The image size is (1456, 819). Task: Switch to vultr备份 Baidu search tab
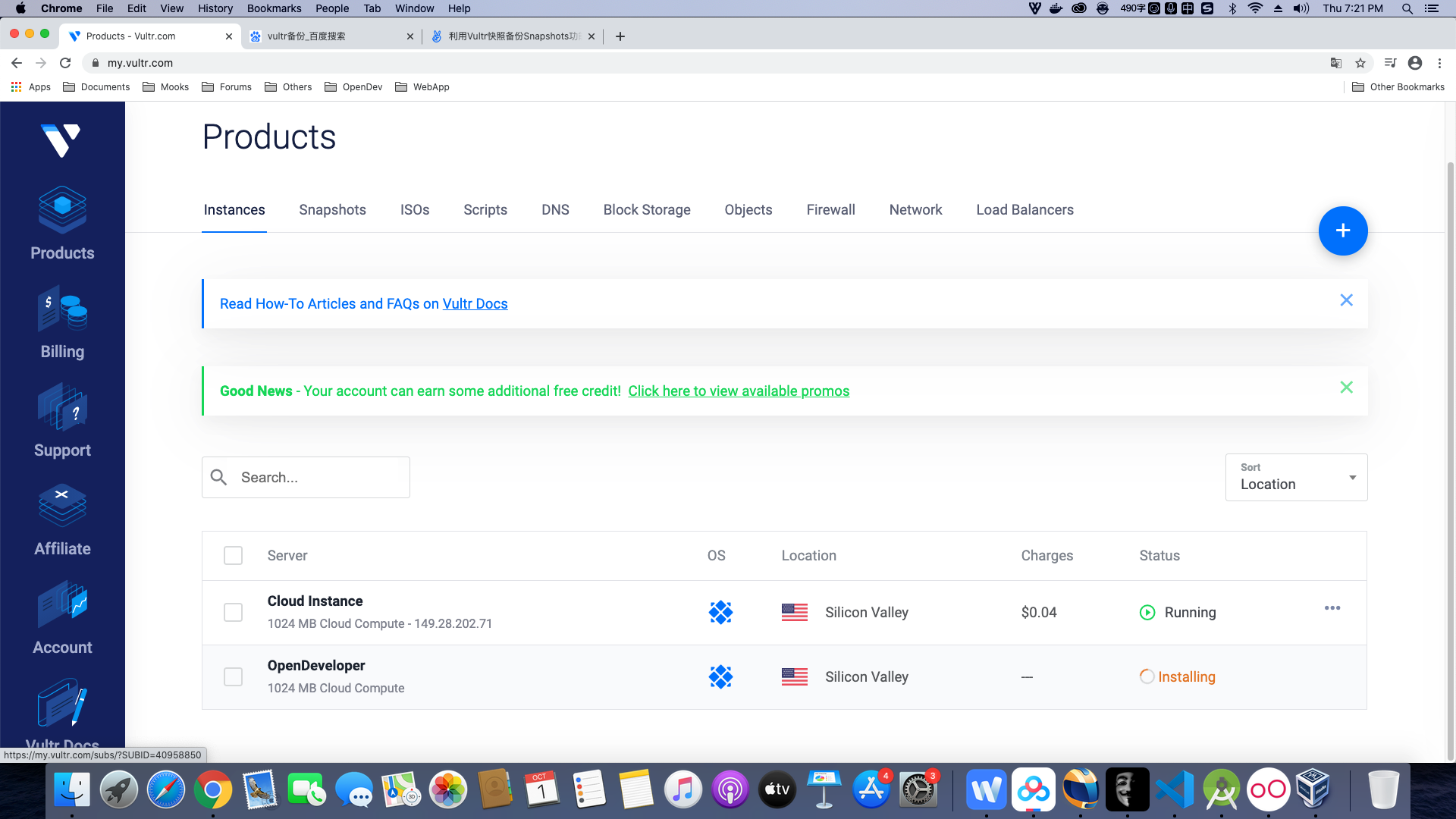(x=332, y=36)
